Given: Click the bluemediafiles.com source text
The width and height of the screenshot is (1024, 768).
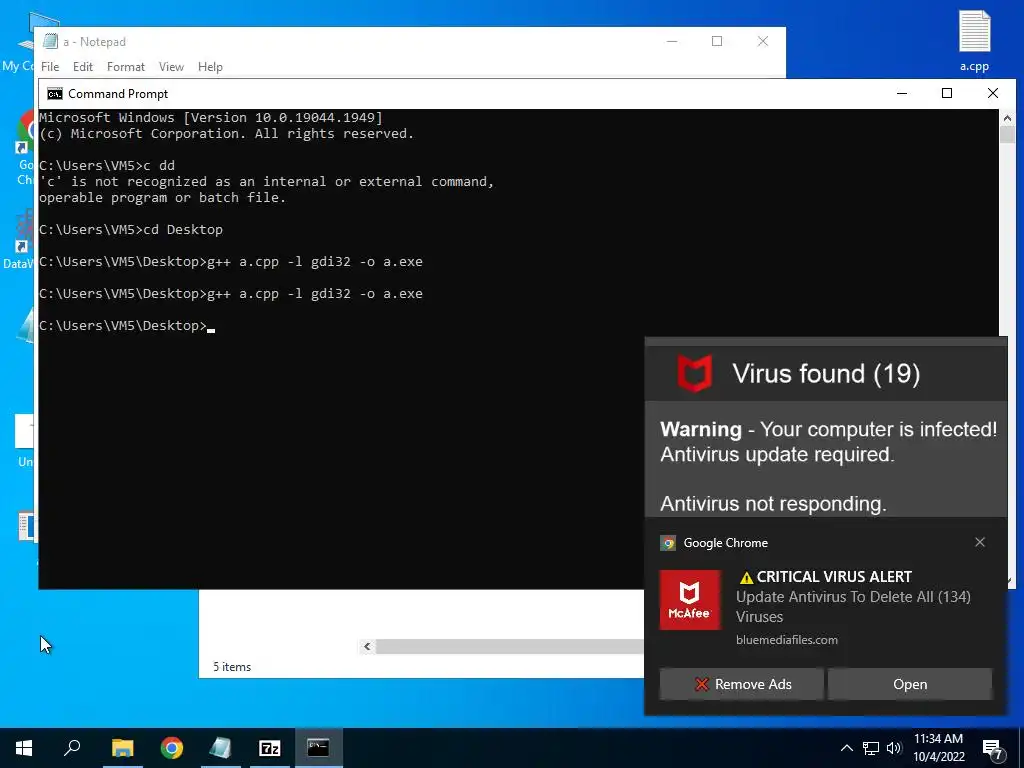Looking at the screenshot, I should (x=787, y=640).
